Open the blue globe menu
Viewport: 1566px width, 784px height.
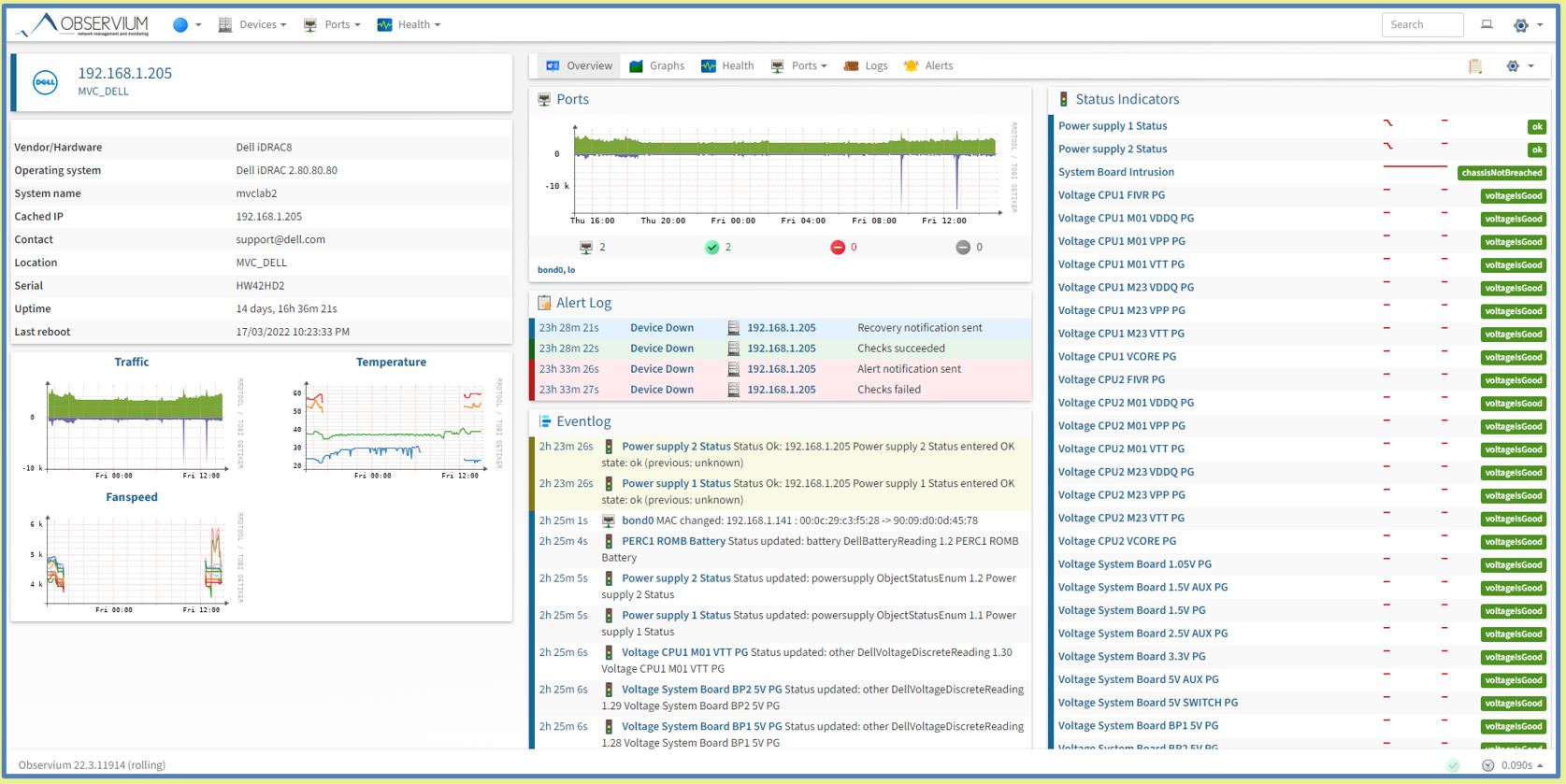click(181, 25)
